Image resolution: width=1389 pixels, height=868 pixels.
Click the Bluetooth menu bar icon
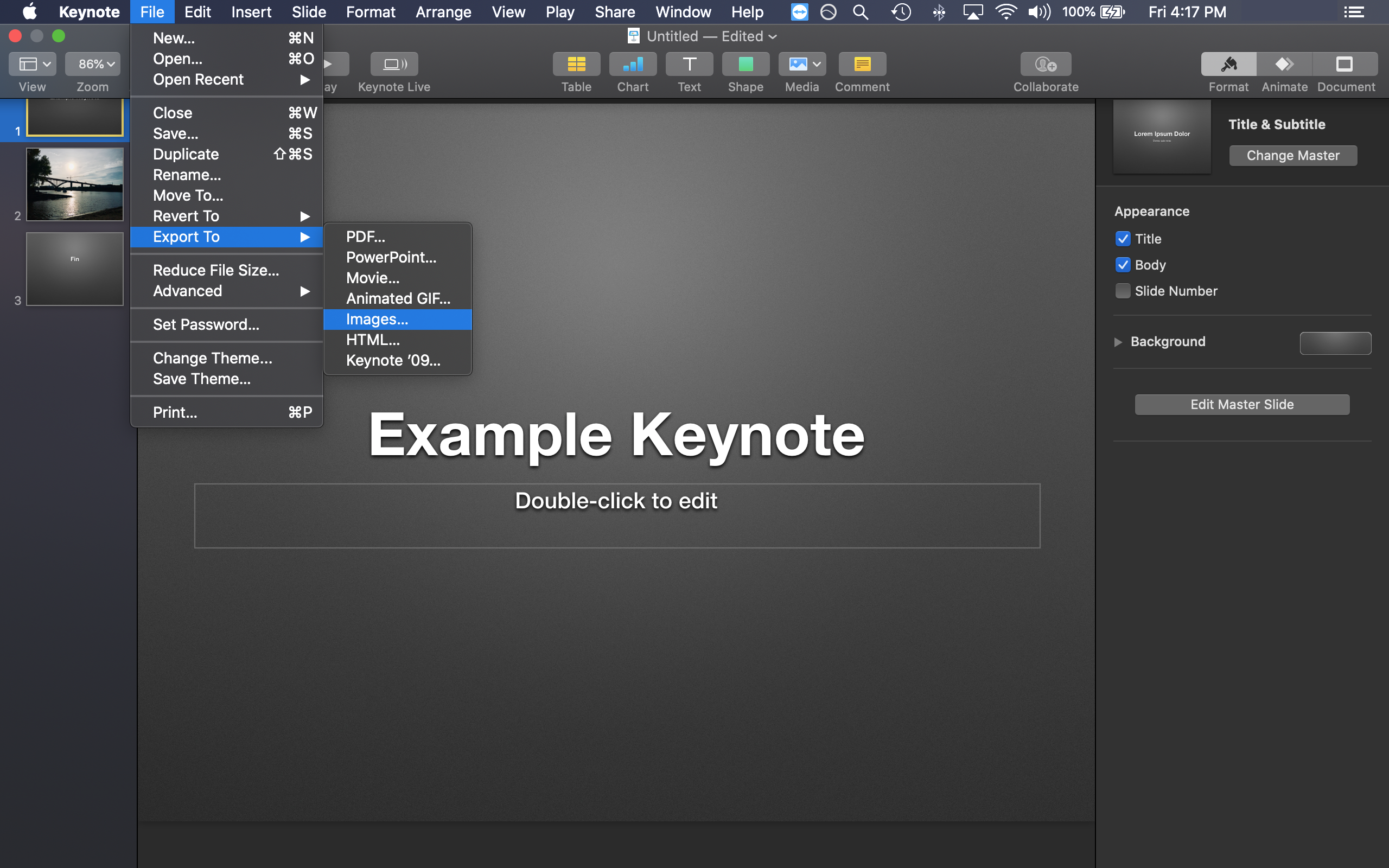click(939, 11)
